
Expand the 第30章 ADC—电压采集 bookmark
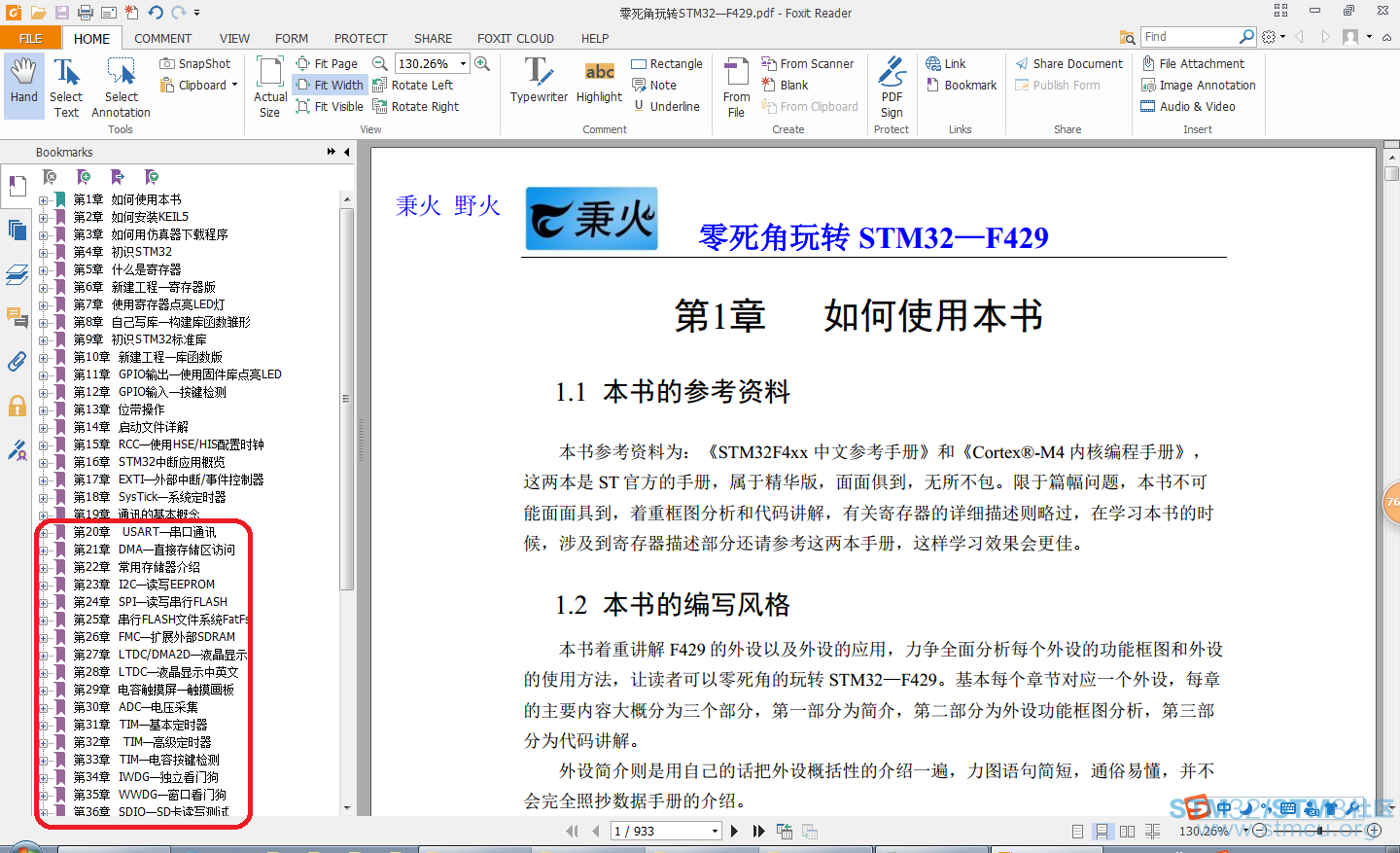click(43, 707)
